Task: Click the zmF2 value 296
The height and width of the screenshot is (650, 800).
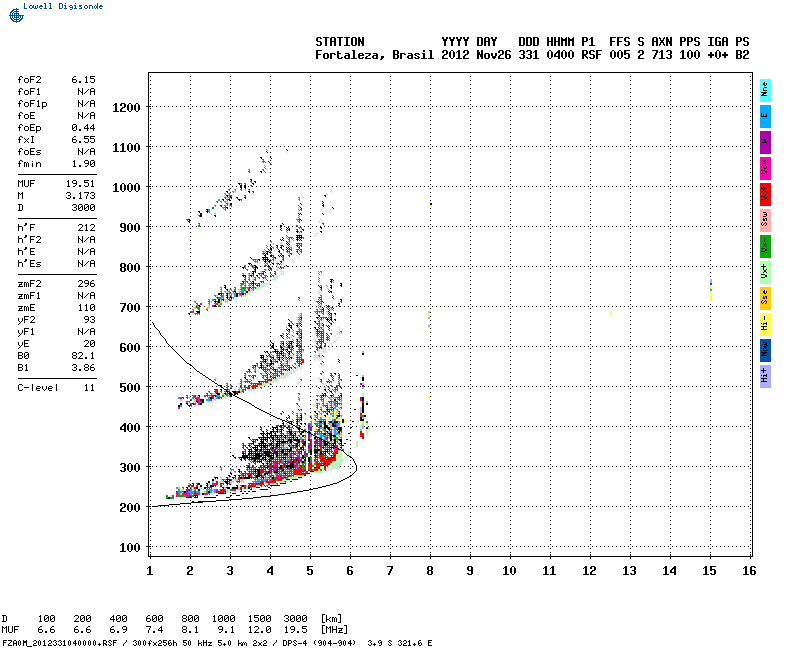Action: 86,284
